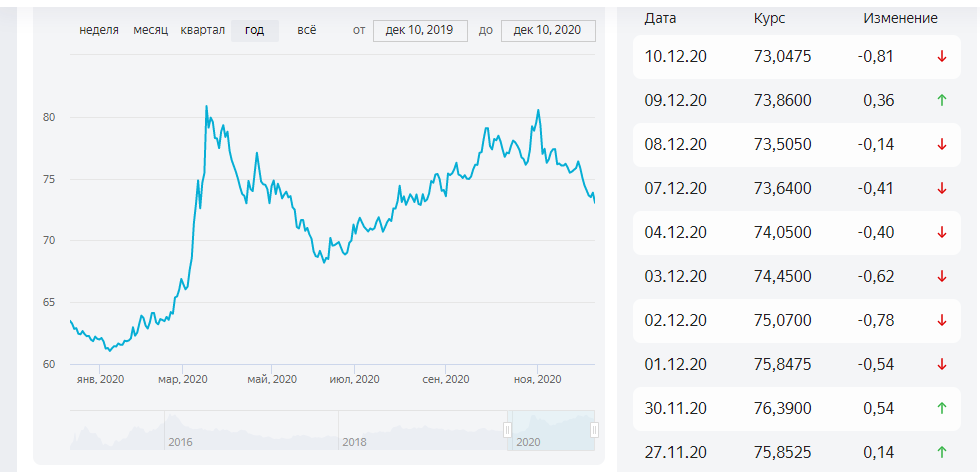Screen dimensions: 980x472
Task: Click the red down arrow for 01.12.20
Action: coord(941,364)
